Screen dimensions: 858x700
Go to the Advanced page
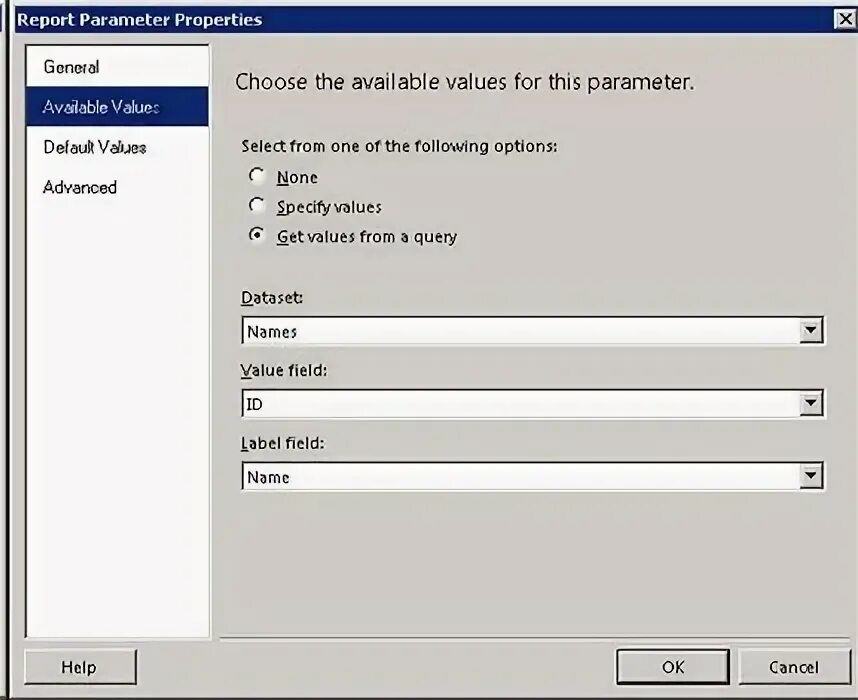[x=117, y=187]
